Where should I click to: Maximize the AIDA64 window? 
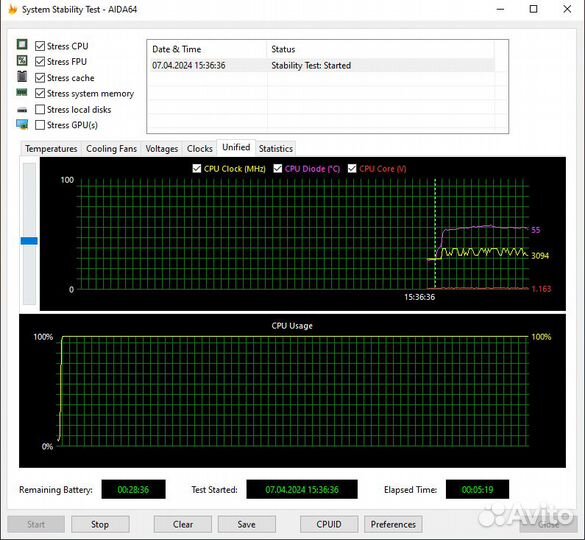pyautogui.click(x=534, y=9)
